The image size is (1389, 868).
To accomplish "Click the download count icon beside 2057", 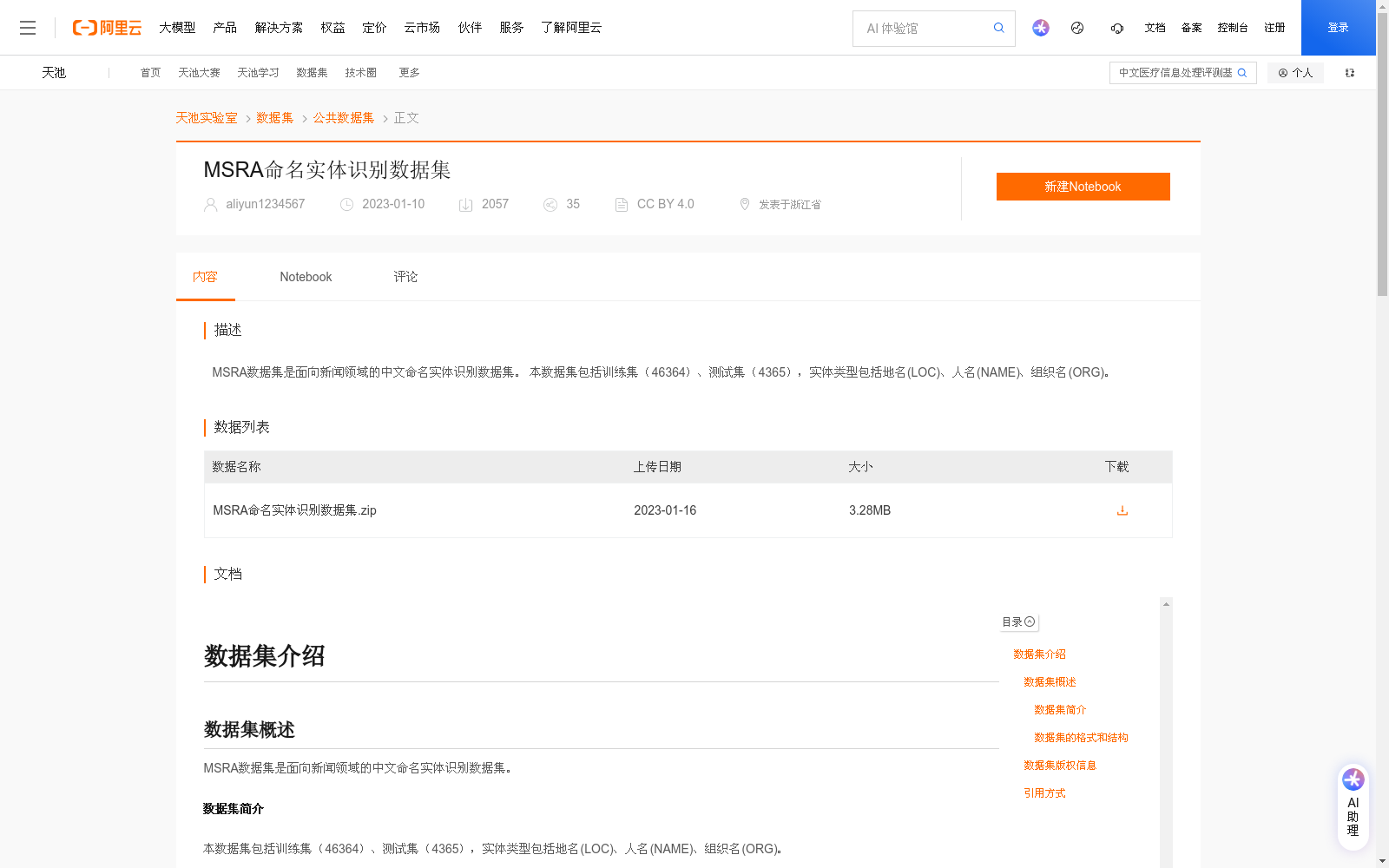I will pyautogui.click(x=465, y=205).
